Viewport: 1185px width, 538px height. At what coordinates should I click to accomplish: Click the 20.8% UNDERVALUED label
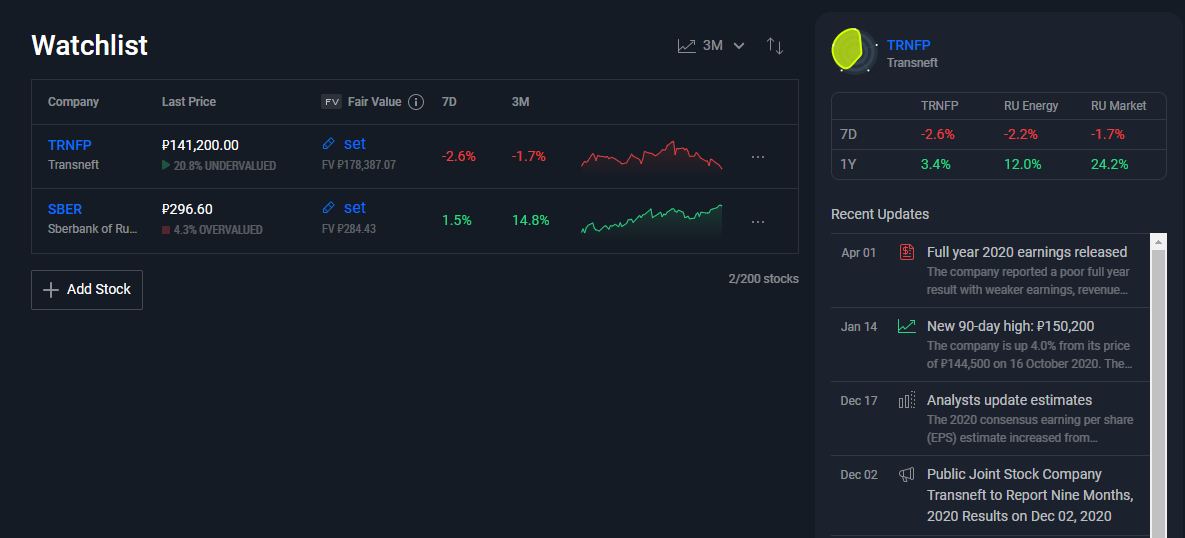pyautogui.click(x=224, y=165)
